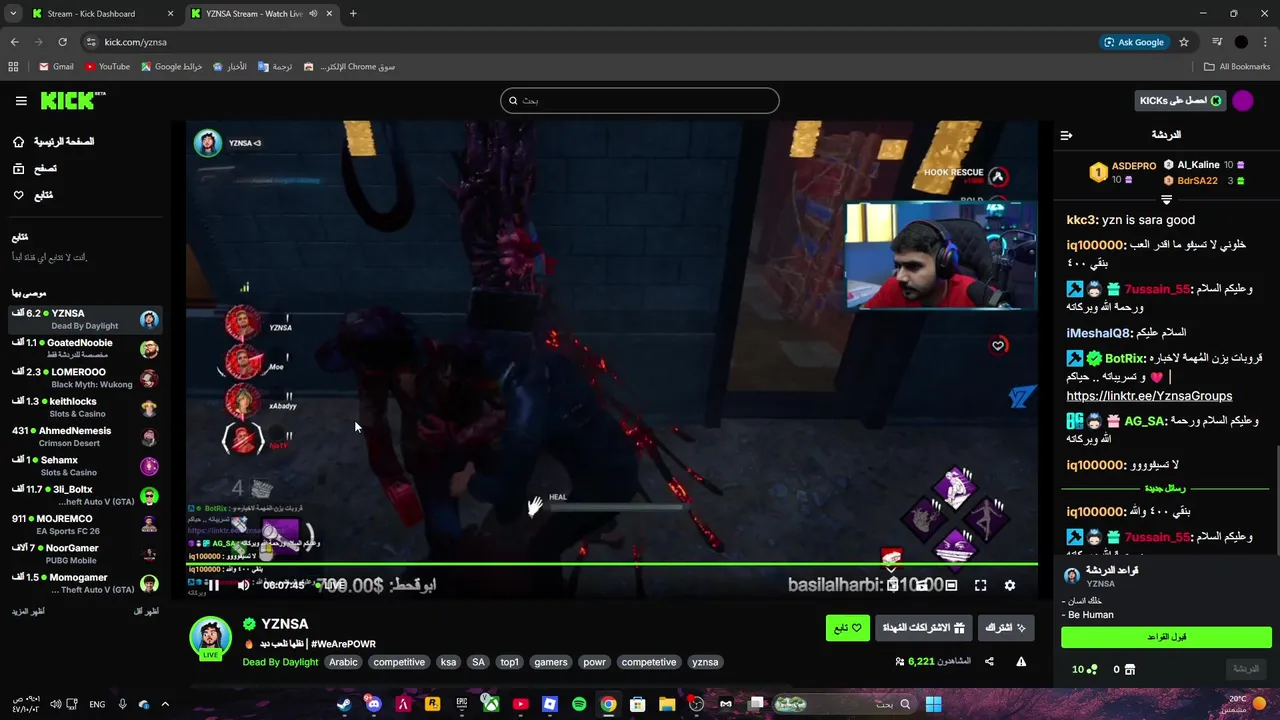Viewport: 1280px width, 720px height.
Task: Share the stream icon
Action: 989,662
